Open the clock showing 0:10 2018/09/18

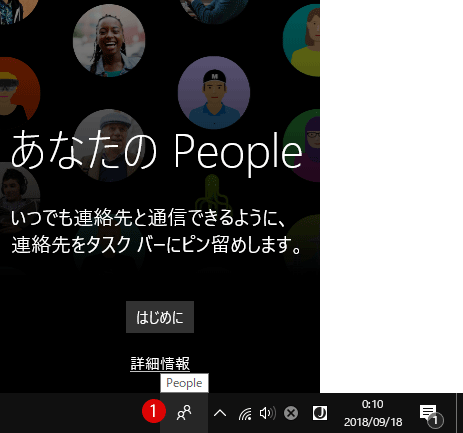tap(373, 413)
